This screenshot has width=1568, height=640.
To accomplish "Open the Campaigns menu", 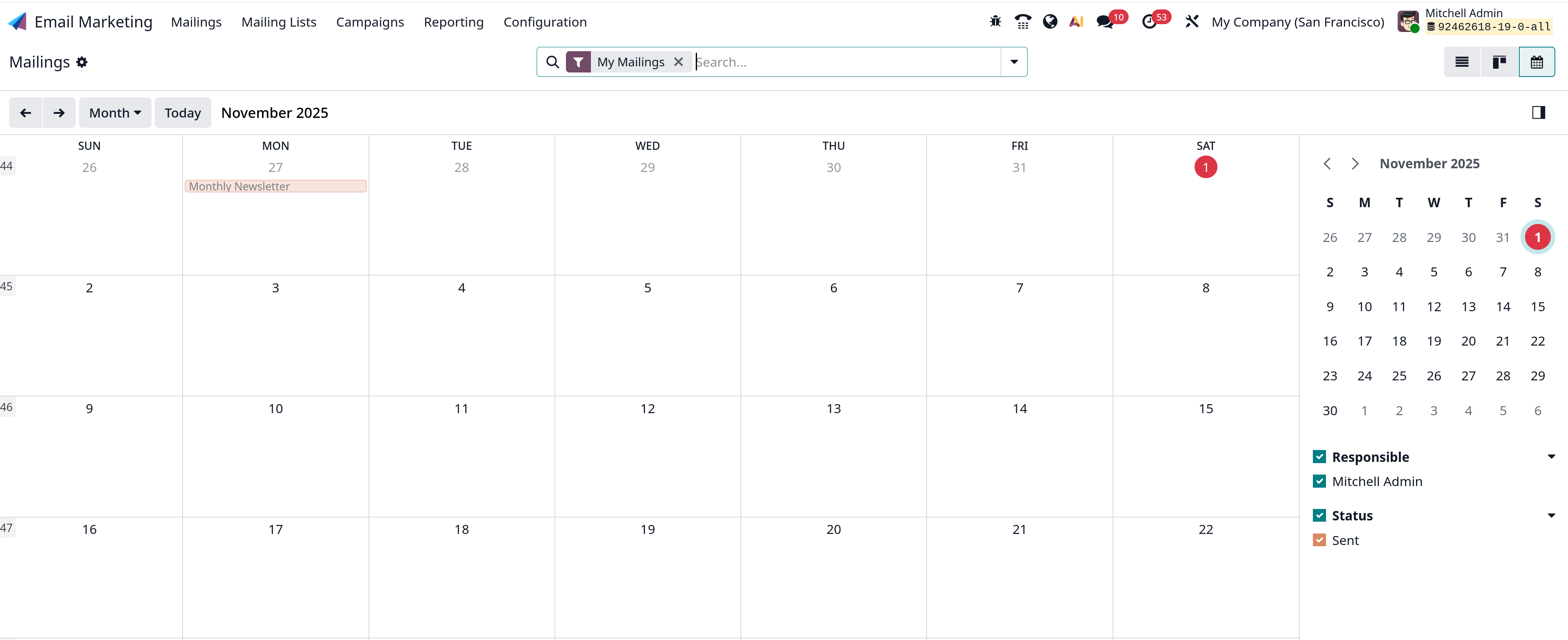I will 370,22.
